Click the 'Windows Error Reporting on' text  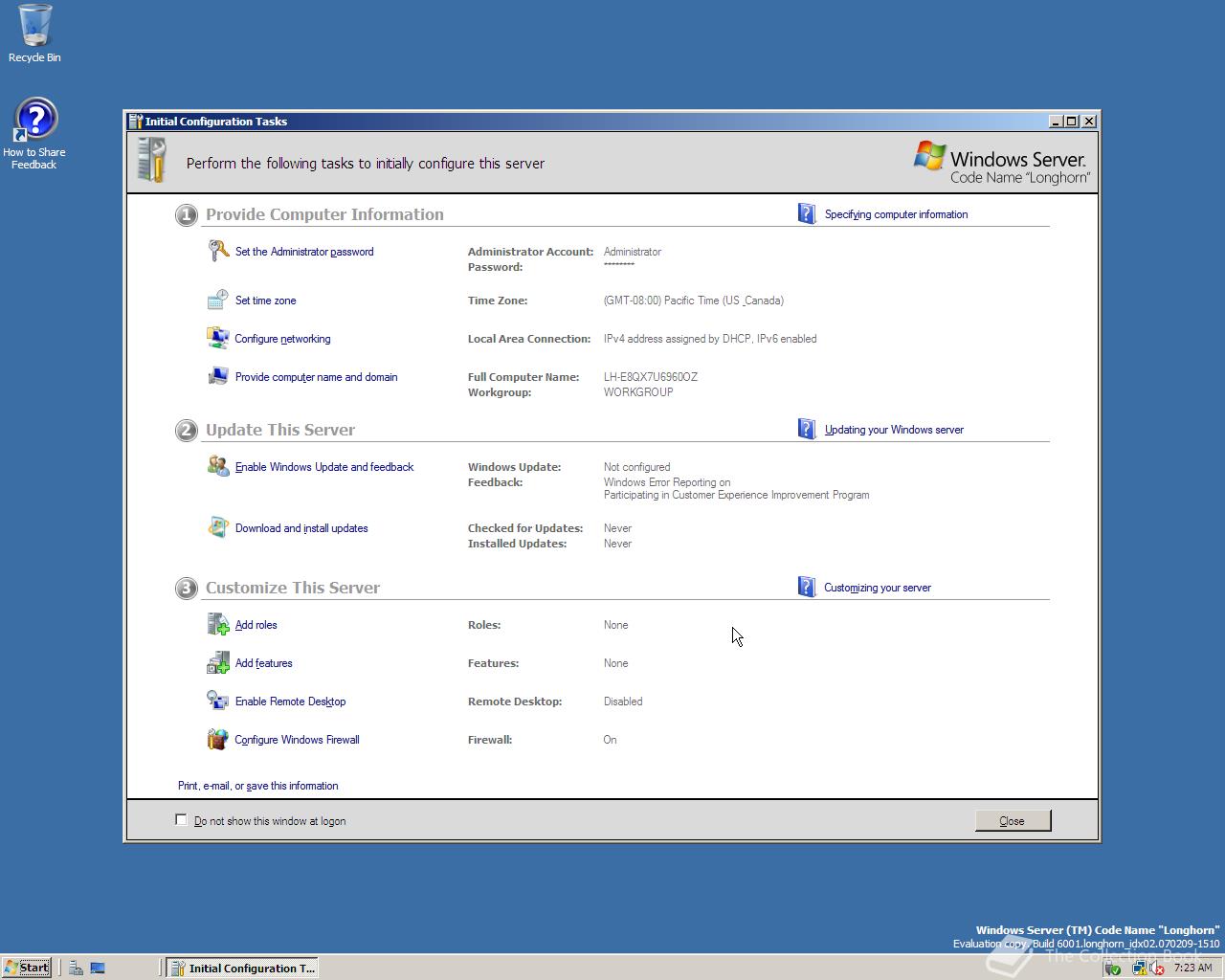667,482
